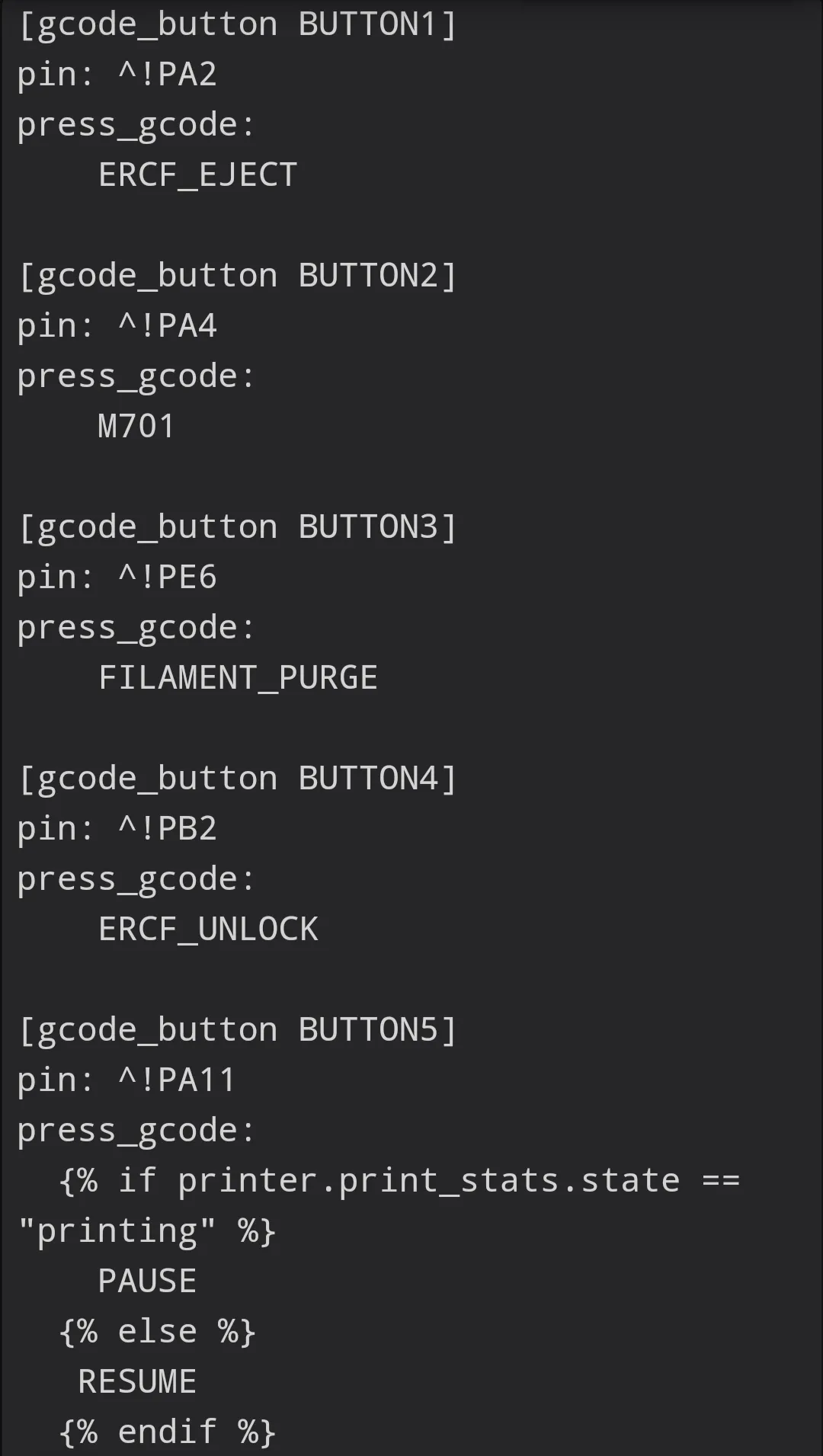Click the [gcode_button BUTTON2] section header
The image size is (823, 1456).
[x=237, y=276]
